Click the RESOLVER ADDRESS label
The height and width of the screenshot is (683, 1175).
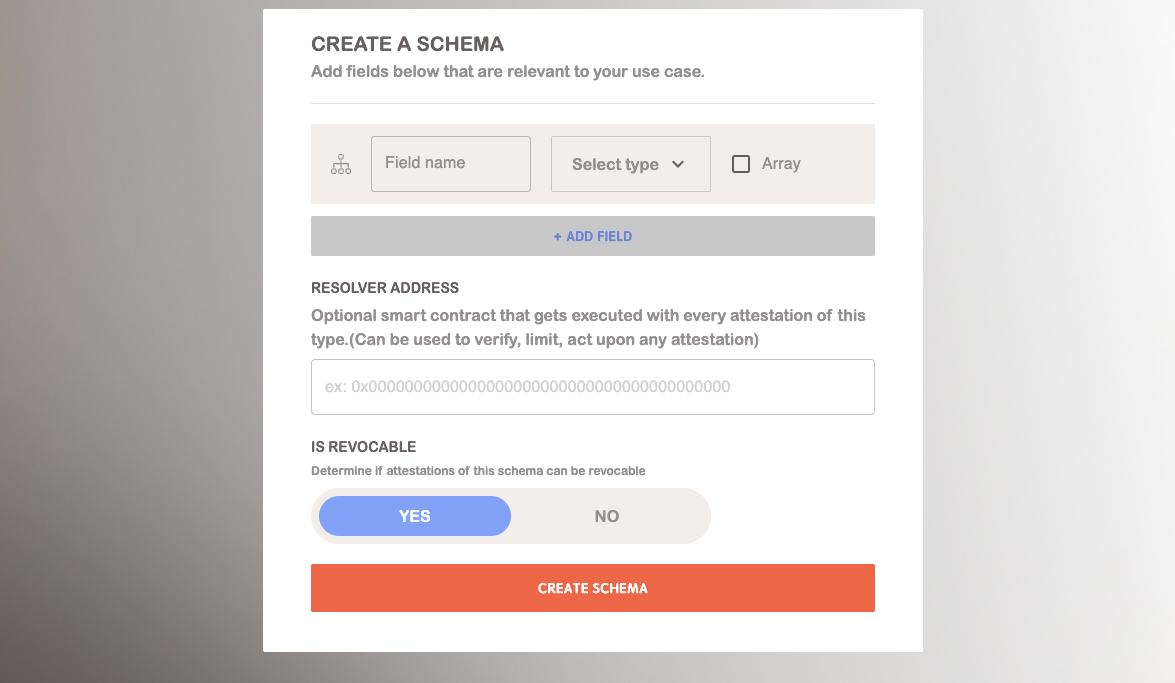(x=385, y=288)
